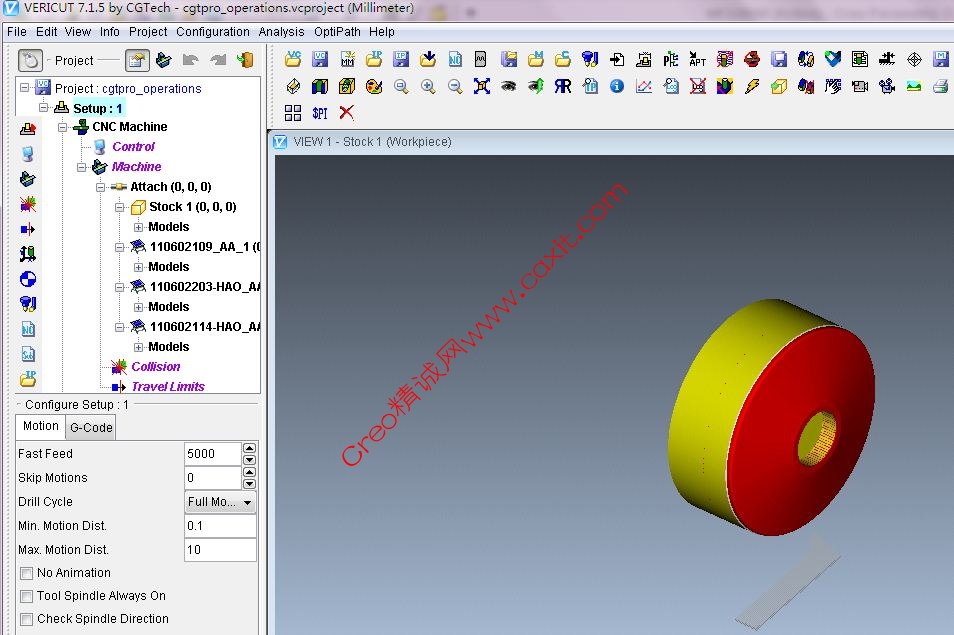The image size is (954, 635).
Task: Switch to the G-Code tab
Action: 91,427
